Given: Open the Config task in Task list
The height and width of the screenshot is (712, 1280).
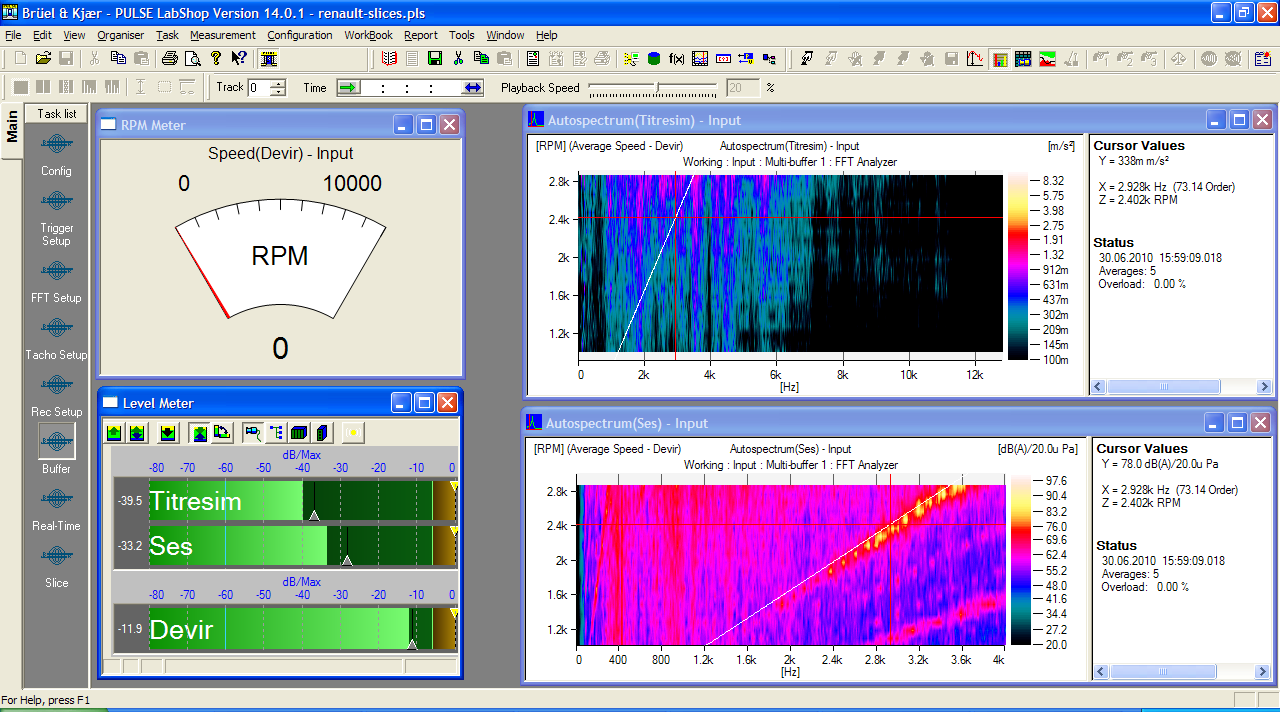Looking at the screenshot, I should (57, 146).
